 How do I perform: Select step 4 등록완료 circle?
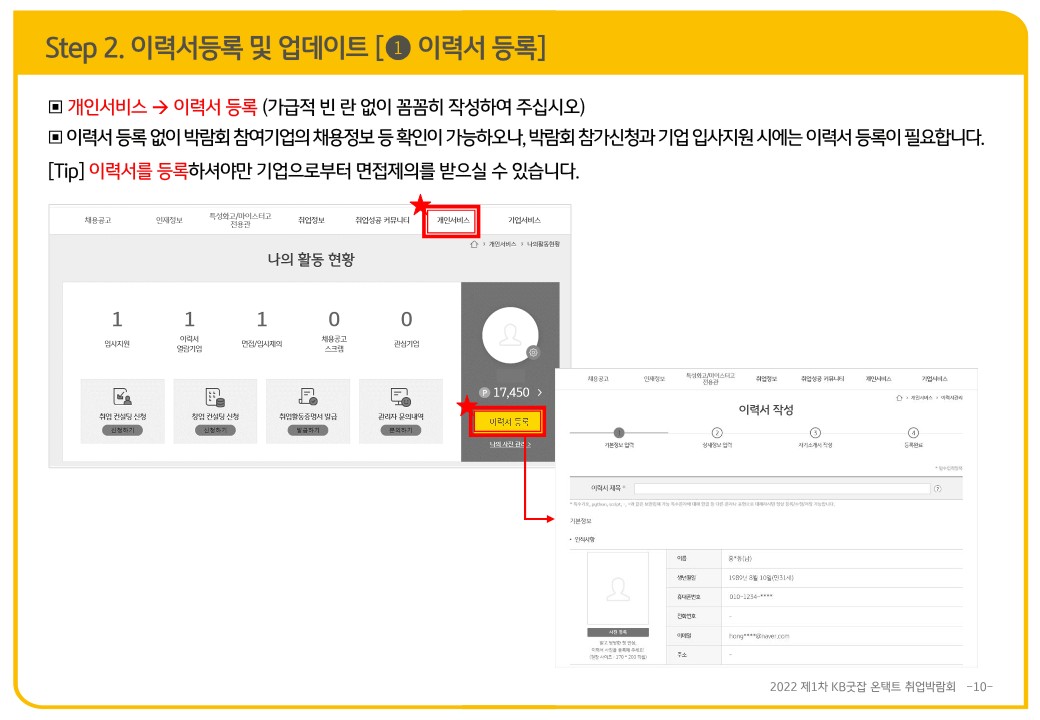pos(912,432)
